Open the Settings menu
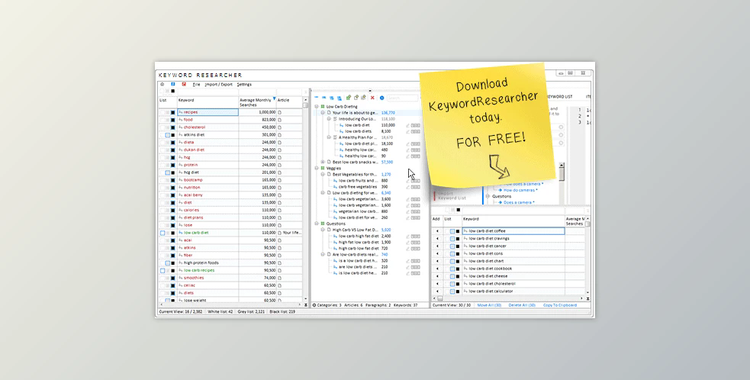 244,84
